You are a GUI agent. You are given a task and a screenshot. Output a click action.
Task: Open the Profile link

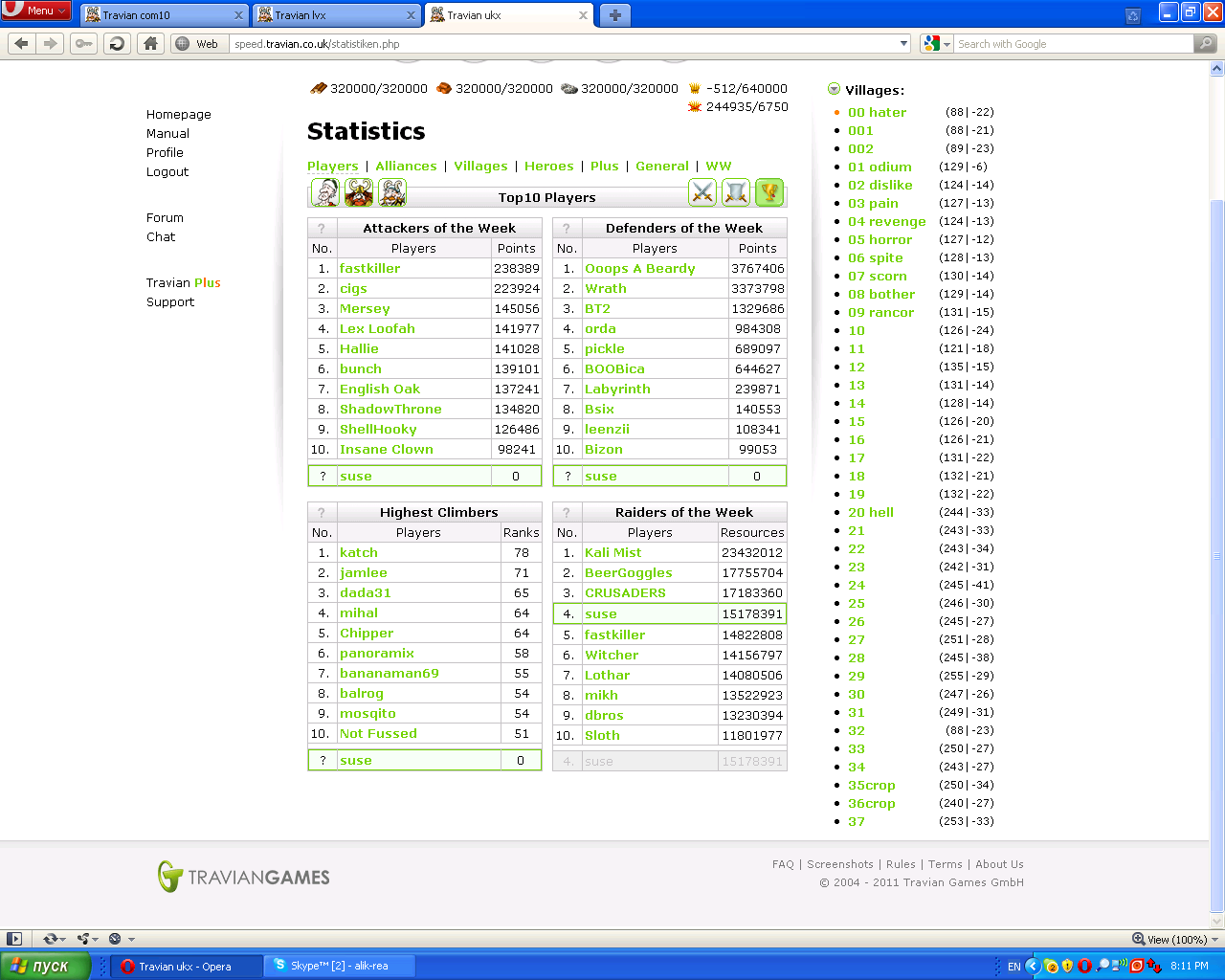(x=165, y=152)
